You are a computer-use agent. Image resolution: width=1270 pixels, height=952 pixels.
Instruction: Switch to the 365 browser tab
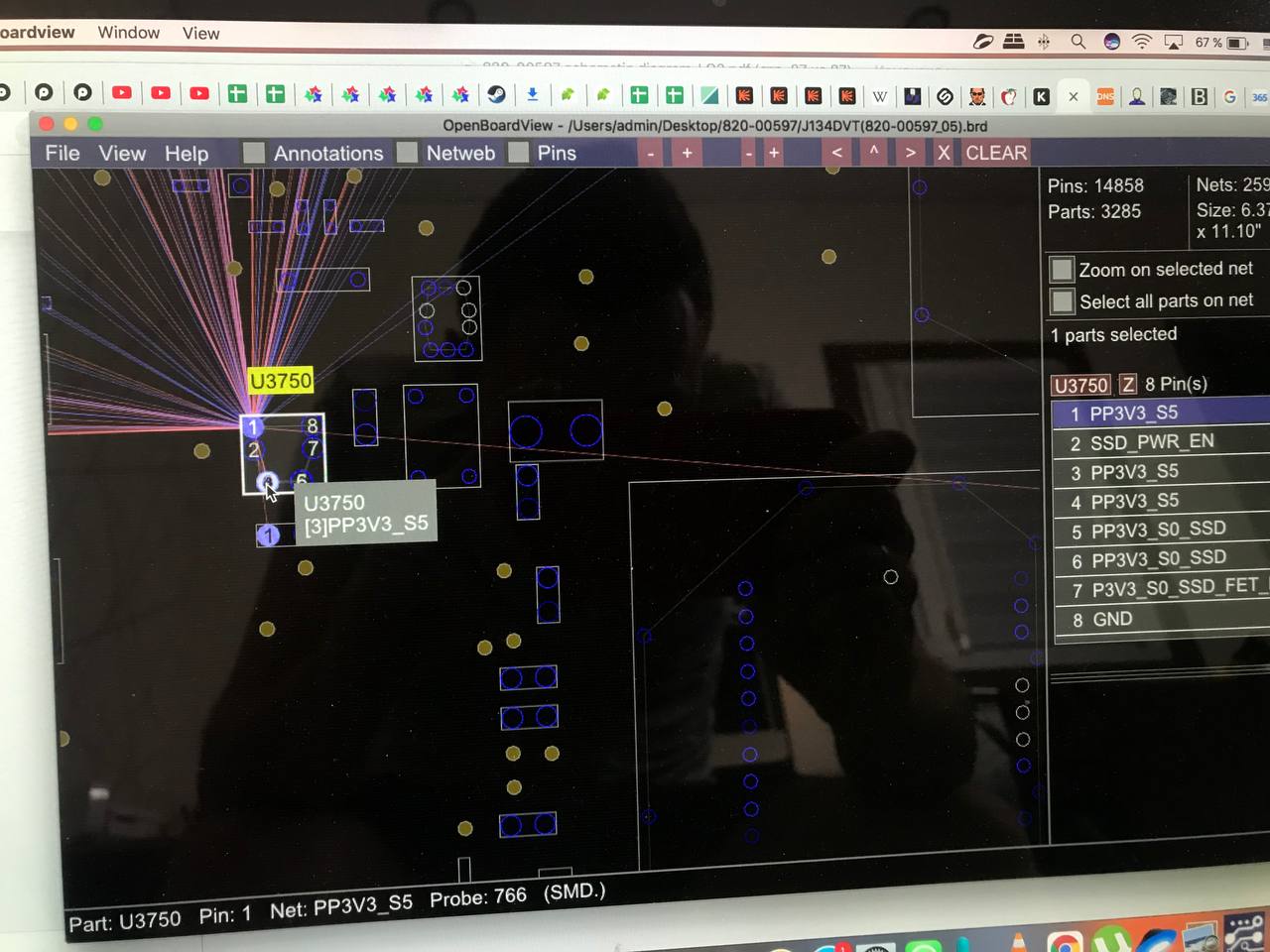click(x=1259, y=97)
